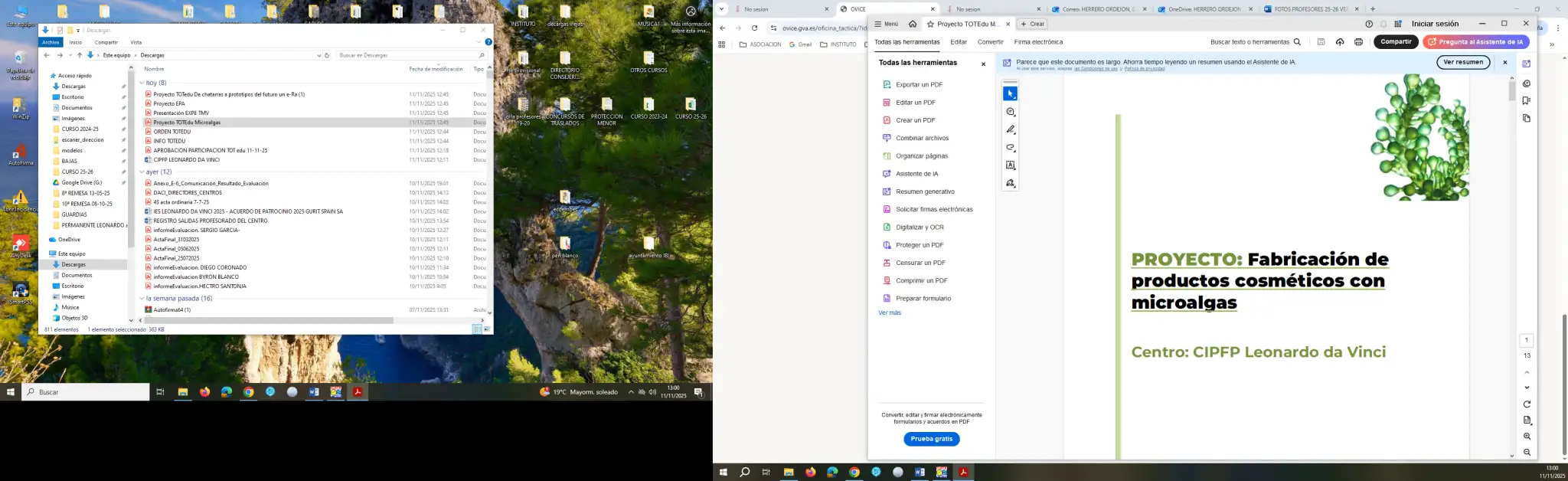Click the cloud upload icon
Viewport: 1568px width, 481px height.
coord(1339,42)
